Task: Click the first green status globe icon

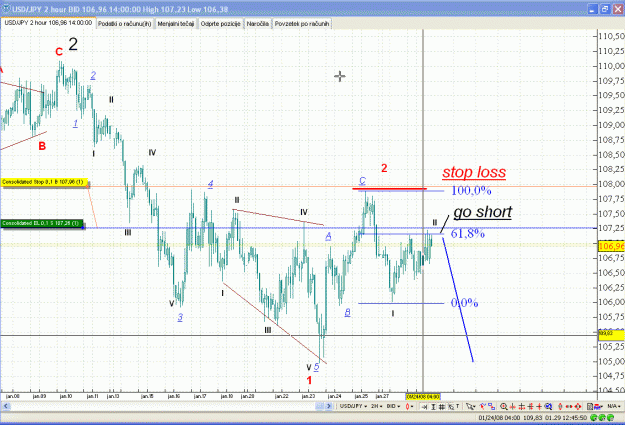Action: (x=594, y=417)
